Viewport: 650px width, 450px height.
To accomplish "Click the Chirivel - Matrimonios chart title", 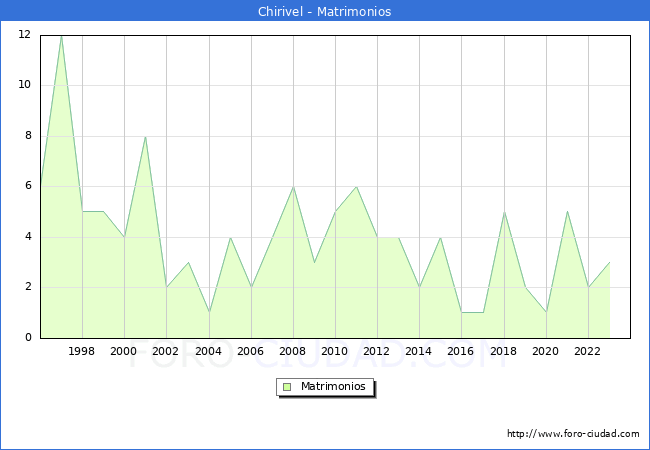I will [325, 11].
